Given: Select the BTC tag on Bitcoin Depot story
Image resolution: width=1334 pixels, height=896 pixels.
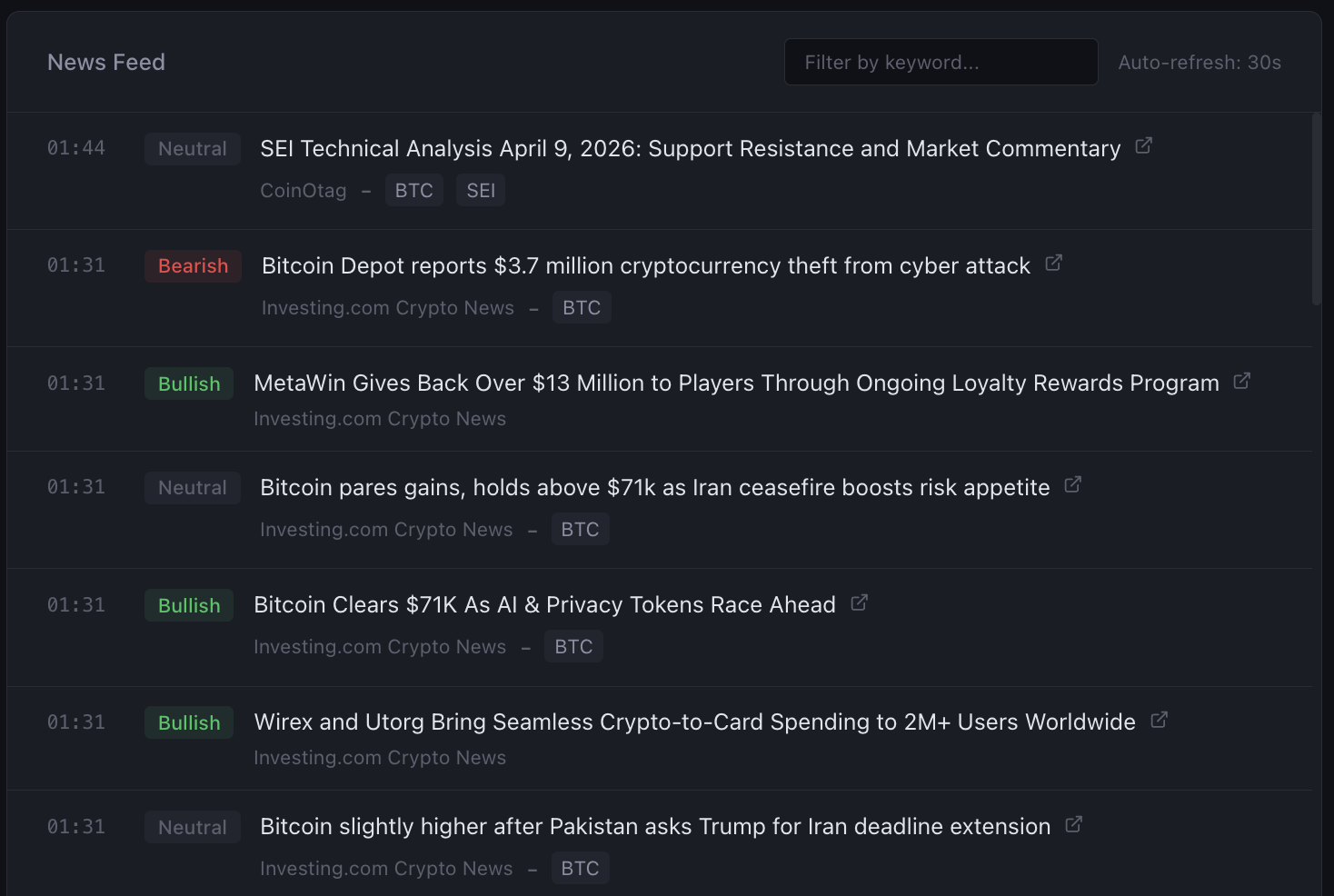Looking at the screenshot, I should pos(582,307).
